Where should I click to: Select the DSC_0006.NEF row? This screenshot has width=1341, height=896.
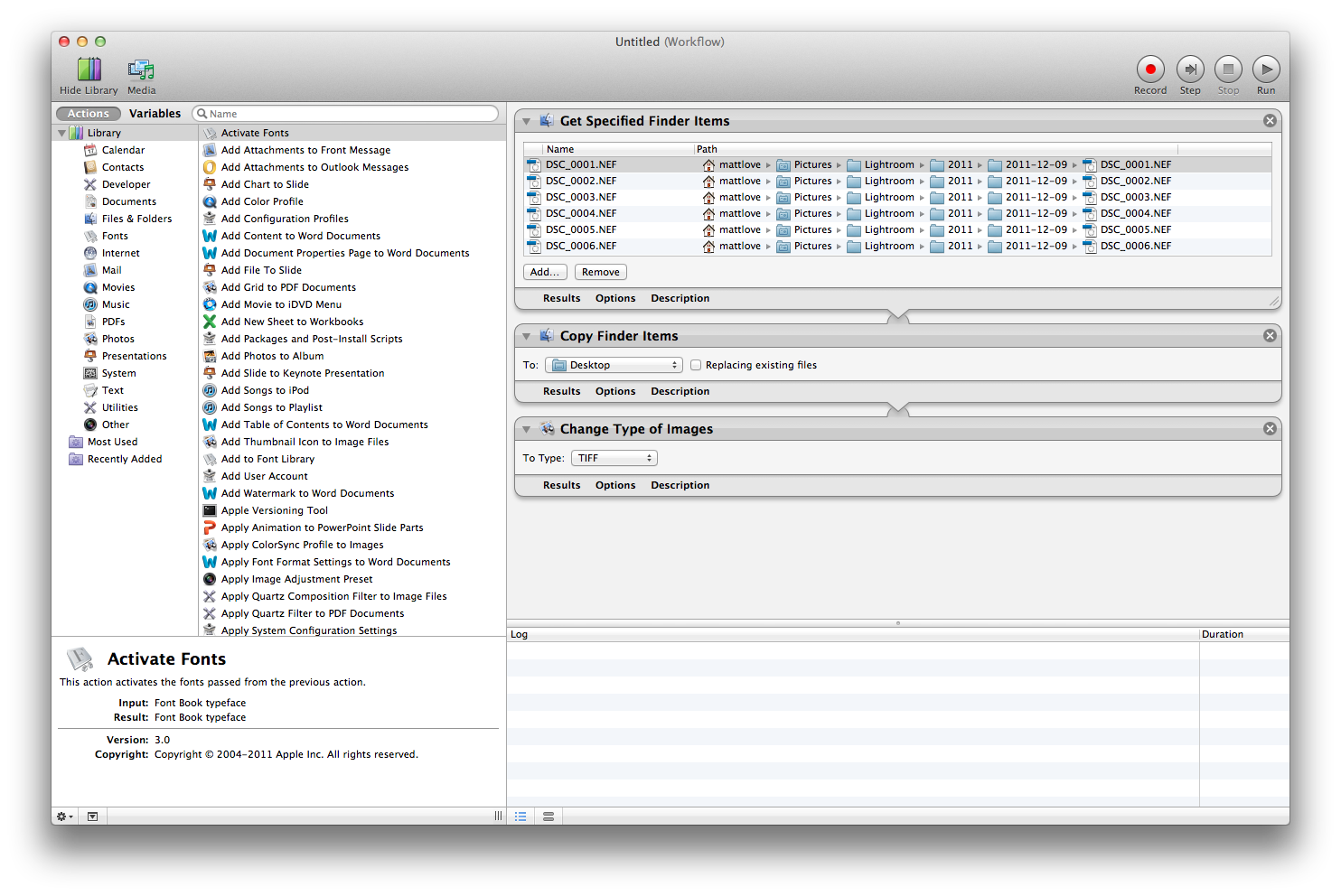(x=897, y=246)
